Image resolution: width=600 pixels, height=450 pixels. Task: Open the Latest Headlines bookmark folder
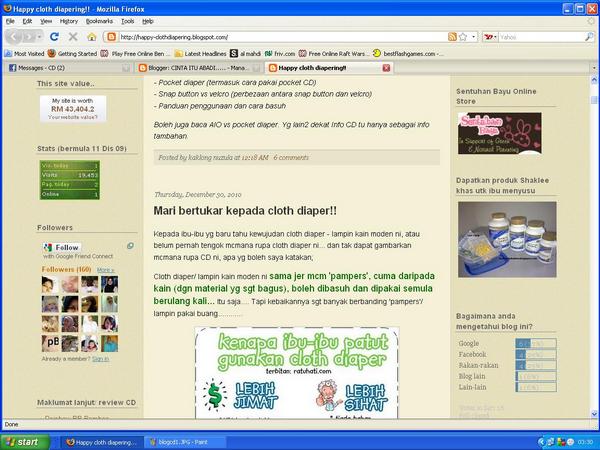200,54
